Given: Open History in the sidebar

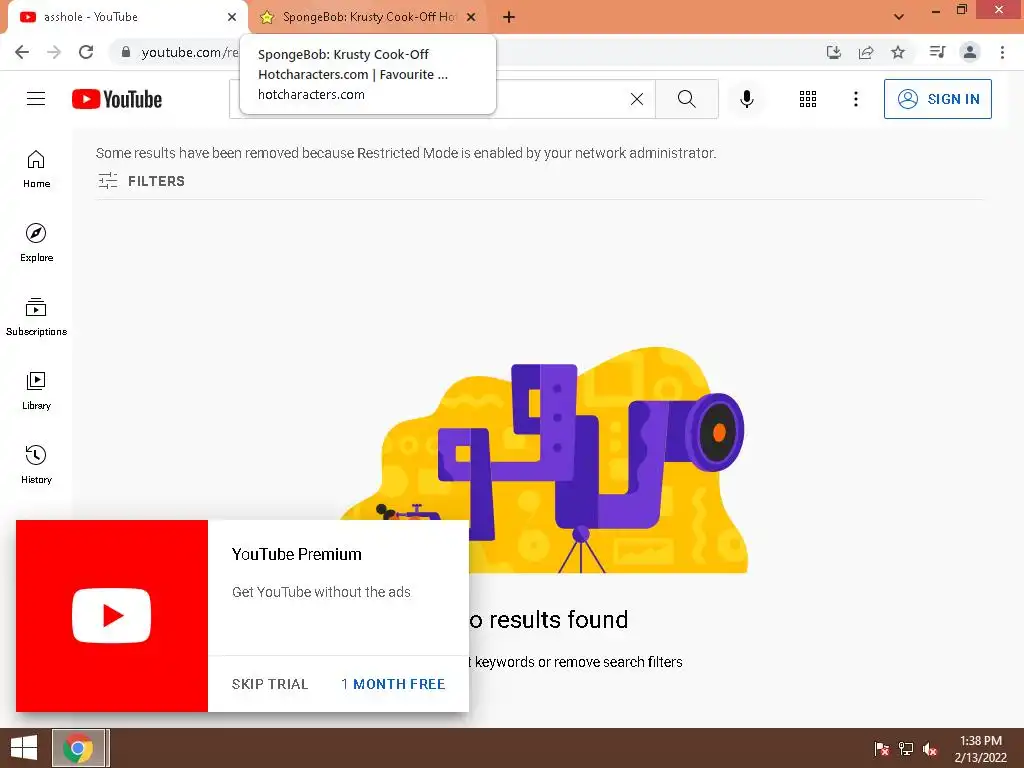Looking at the screenshot, I should click(37, 464).
